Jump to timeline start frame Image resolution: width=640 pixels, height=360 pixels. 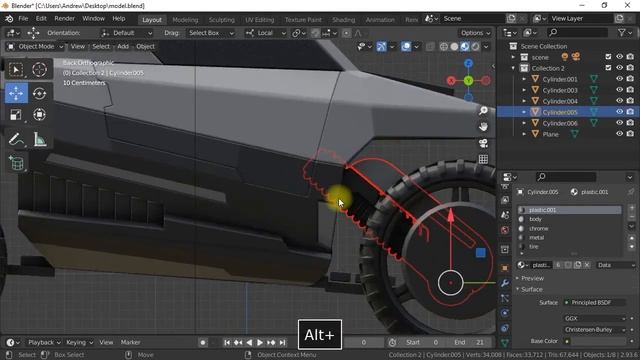227,342
